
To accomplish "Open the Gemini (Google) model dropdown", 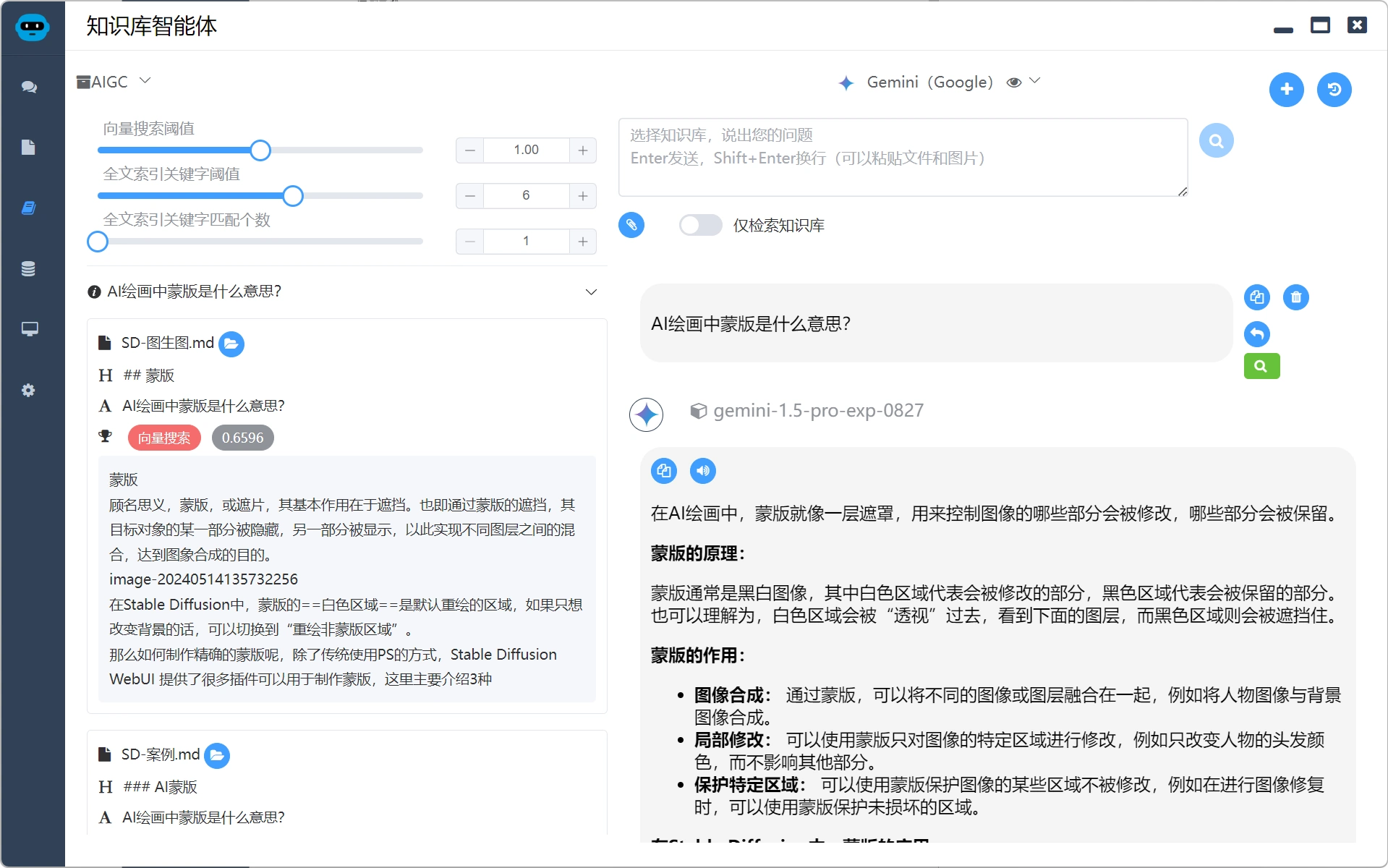I will pyautogui.click(x=938, y=82).
